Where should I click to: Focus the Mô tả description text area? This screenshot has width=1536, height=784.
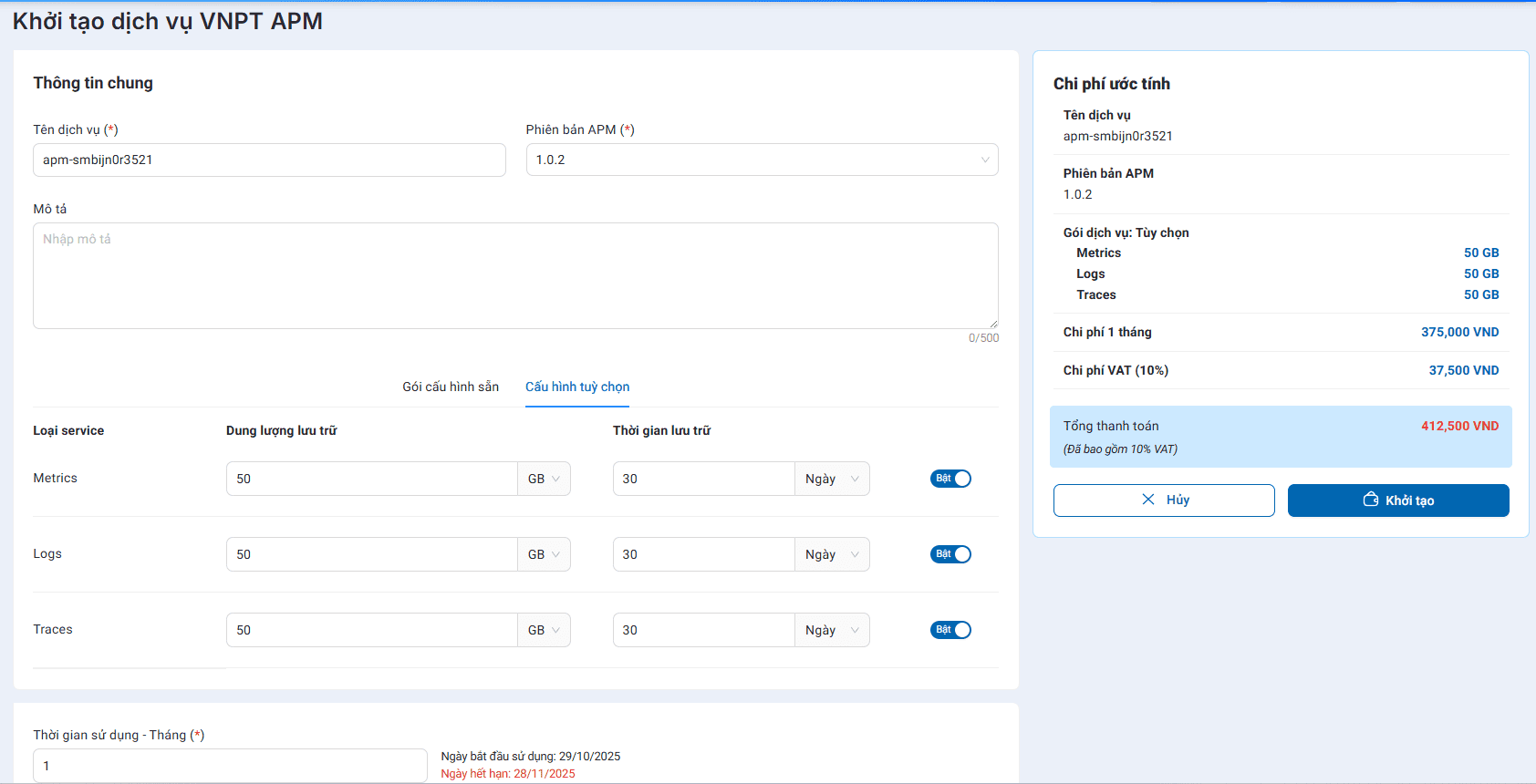pos(515,275)
